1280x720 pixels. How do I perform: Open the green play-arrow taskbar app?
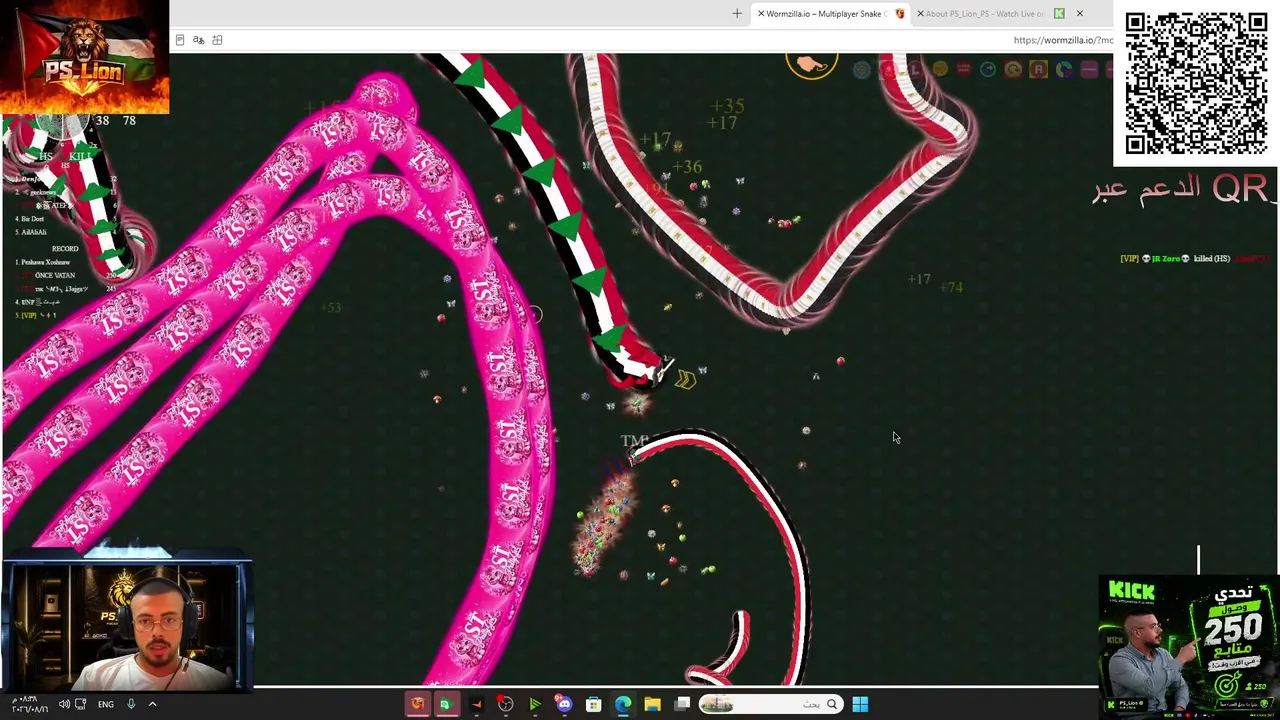pos(535,704)
